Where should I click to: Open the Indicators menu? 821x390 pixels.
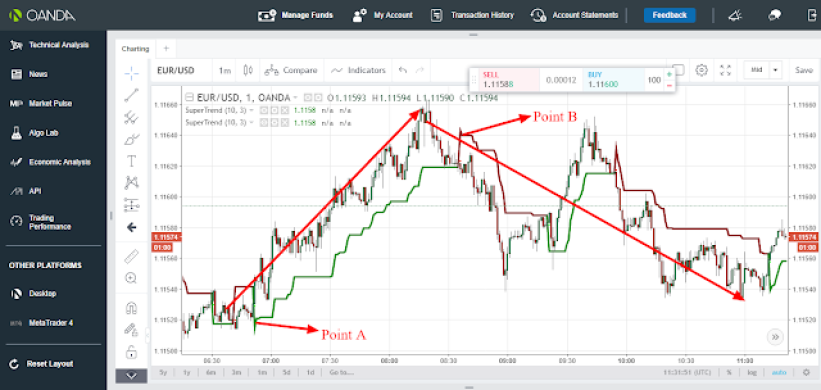coord(360,70)
